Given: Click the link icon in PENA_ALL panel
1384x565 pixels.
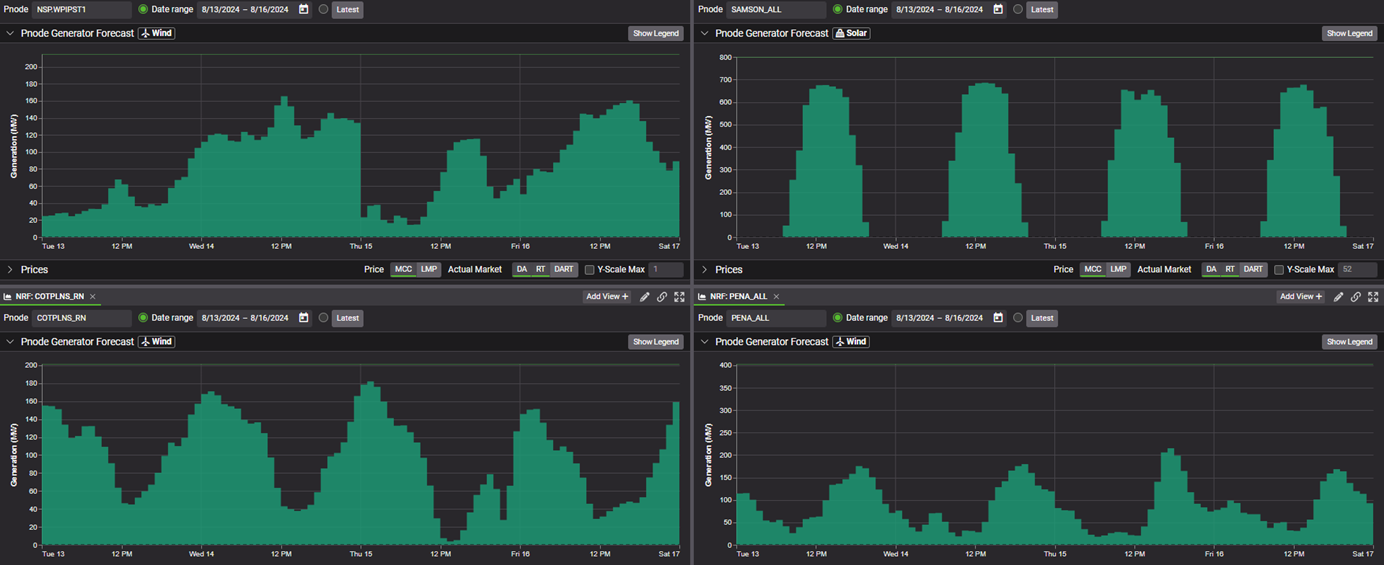Looking at the screenshot, I should [x=1356, y=297].
